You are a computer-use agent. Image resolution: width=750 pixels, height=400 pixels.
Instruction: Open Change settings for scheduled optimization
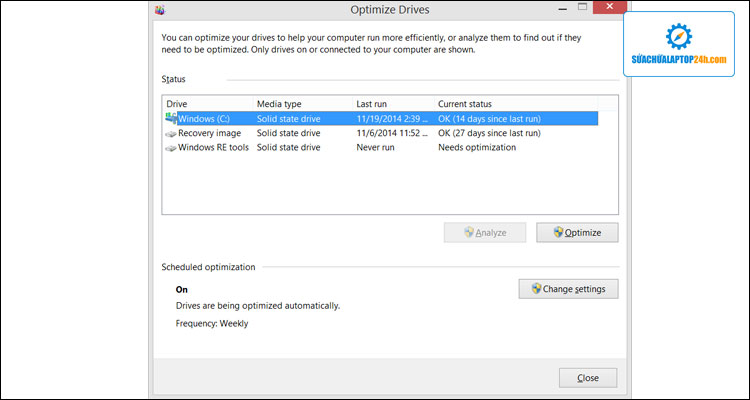coord(568,289)
